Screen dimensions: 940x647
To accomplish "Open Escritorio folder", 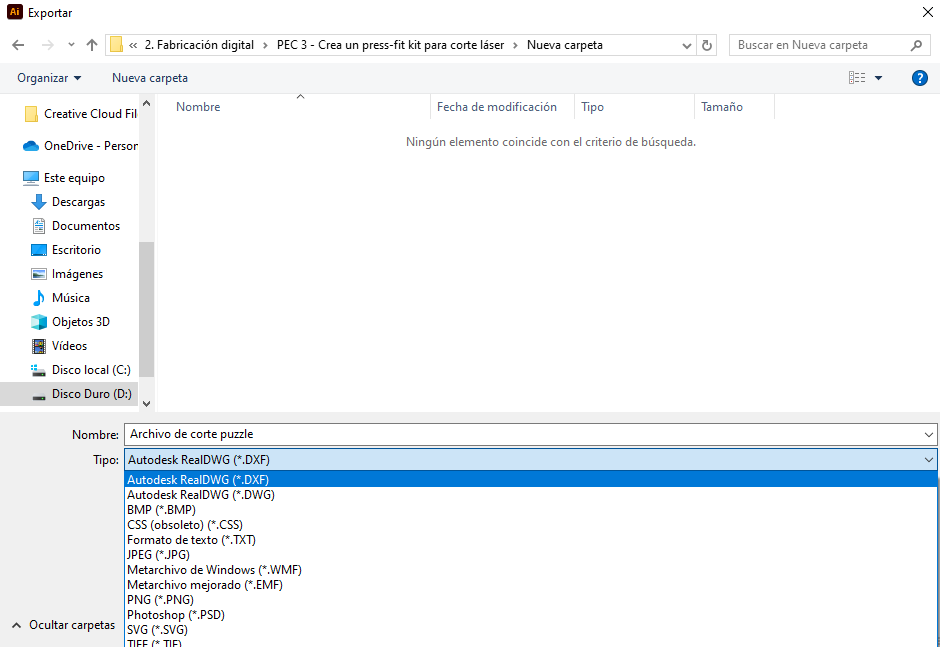I will [x=66, y=250].
